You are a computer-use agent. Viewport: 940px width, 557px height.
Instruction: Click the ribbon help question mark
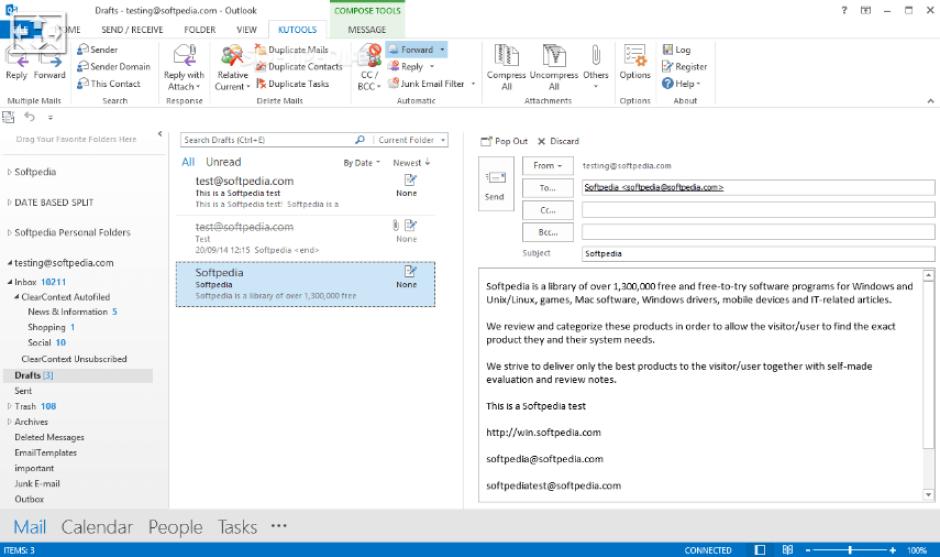click(x=844, y=10)
